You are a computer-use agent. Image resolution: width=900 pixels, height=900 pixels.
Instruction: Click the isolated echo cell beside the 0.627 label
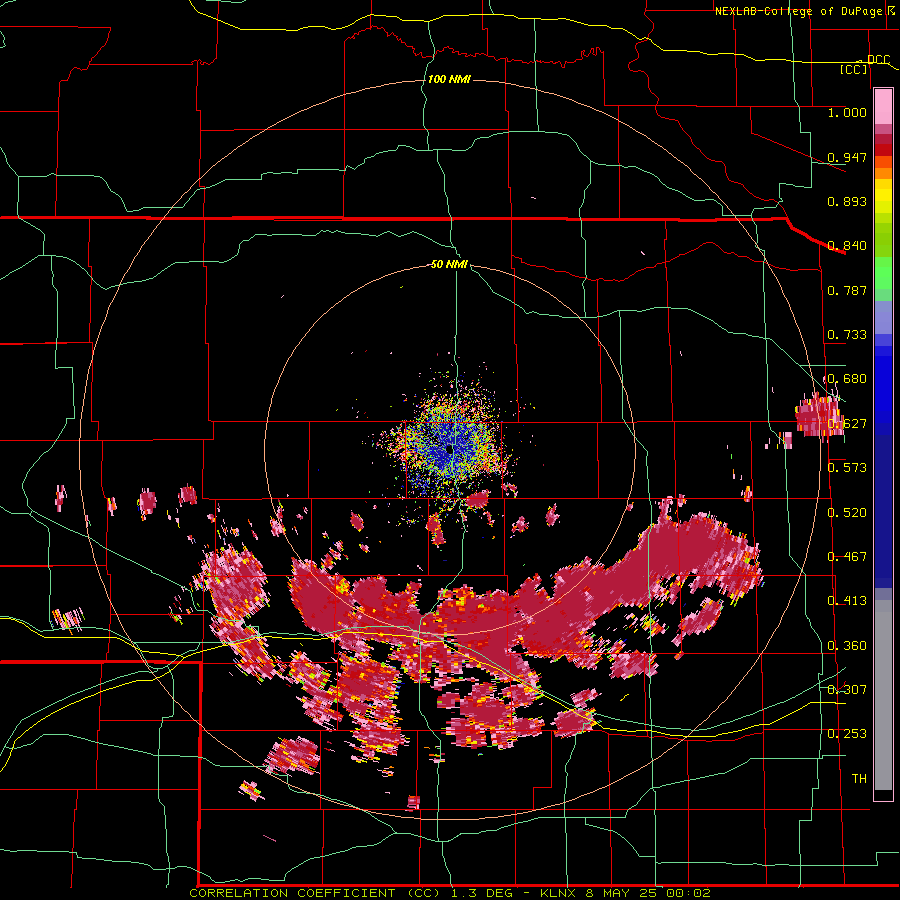[x=818, y=415]
